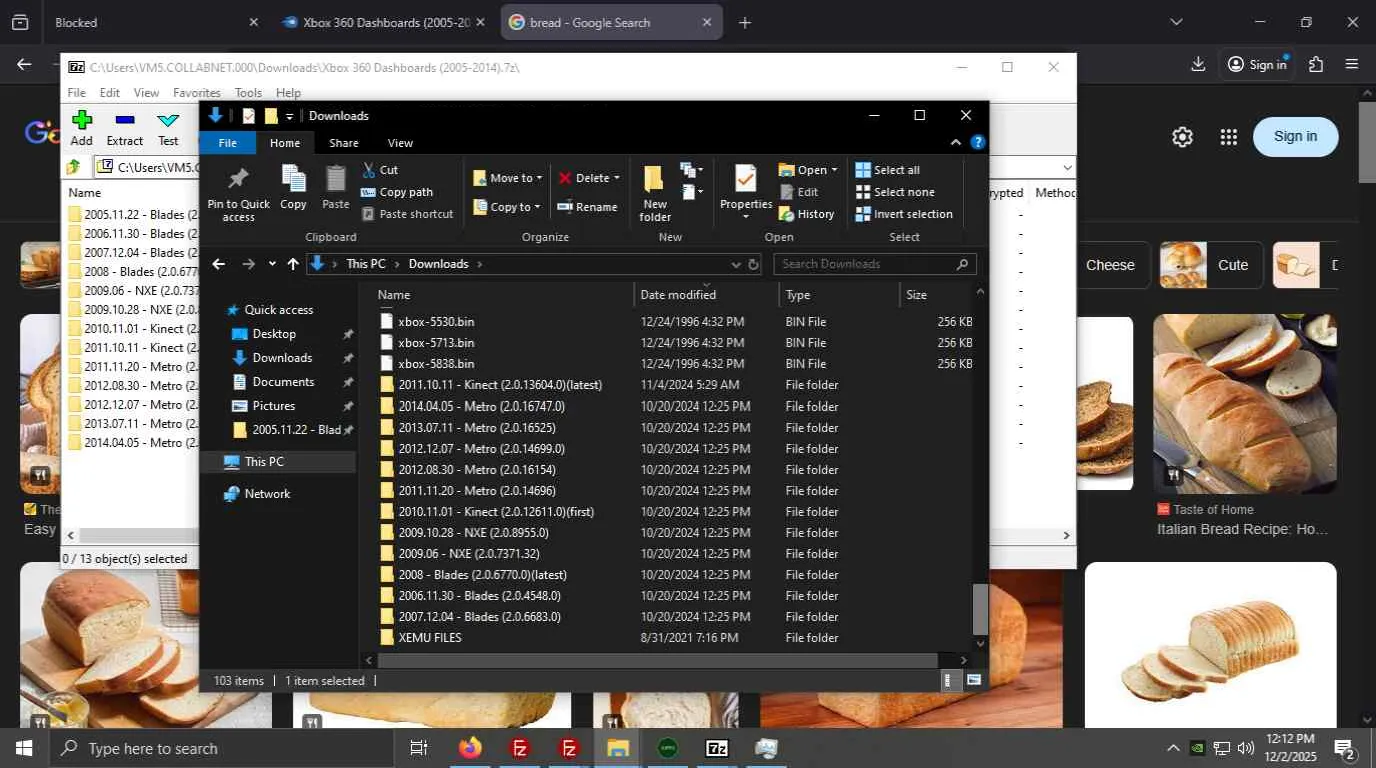The image size is (1376, 768).
Task: Rename the selected item via the ribbon
Action: click(587, 207)
